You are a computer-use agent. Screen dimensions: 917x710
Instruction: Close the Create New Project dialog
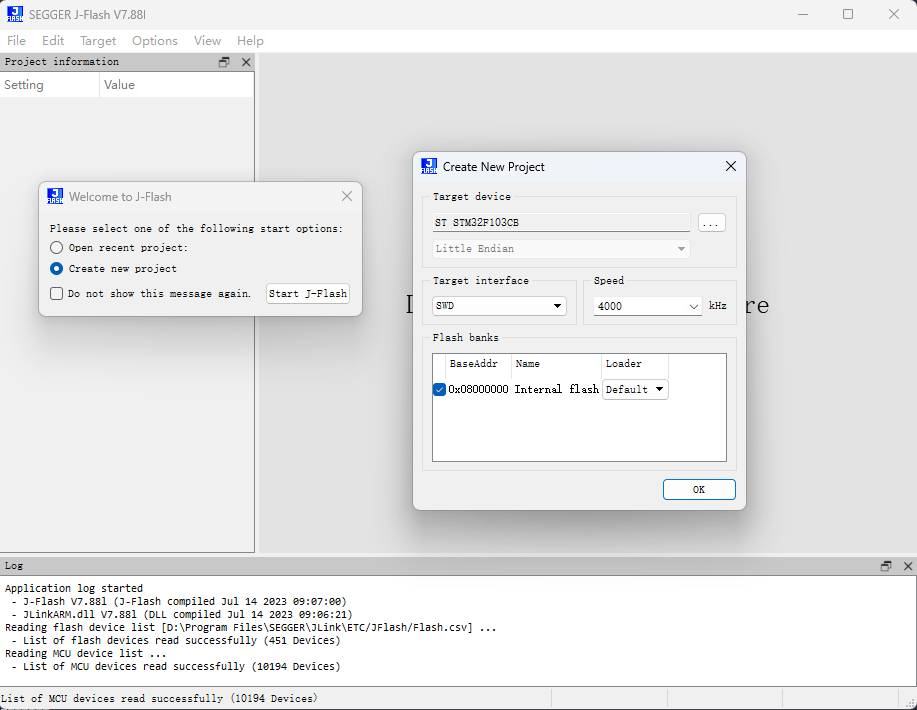(731, 166)
